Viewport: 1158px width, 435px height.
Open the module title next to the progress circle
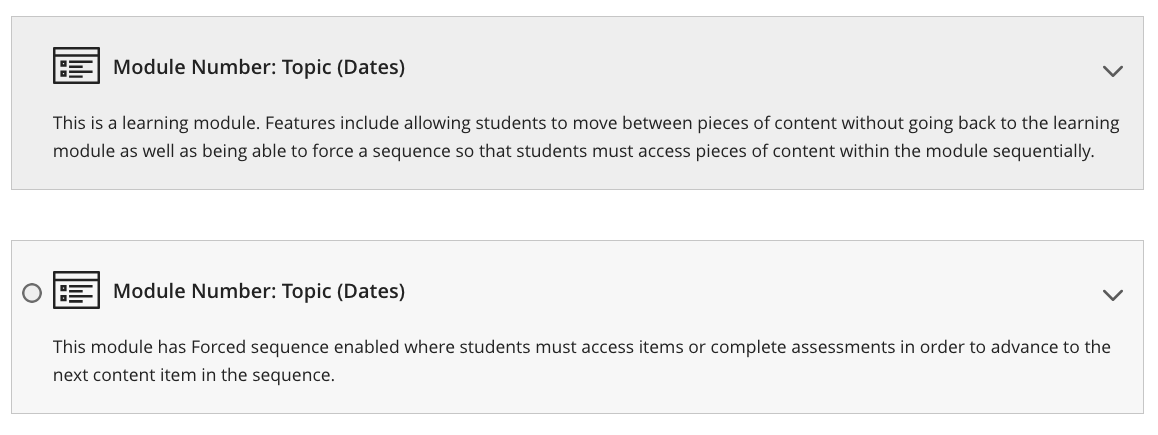258,291
